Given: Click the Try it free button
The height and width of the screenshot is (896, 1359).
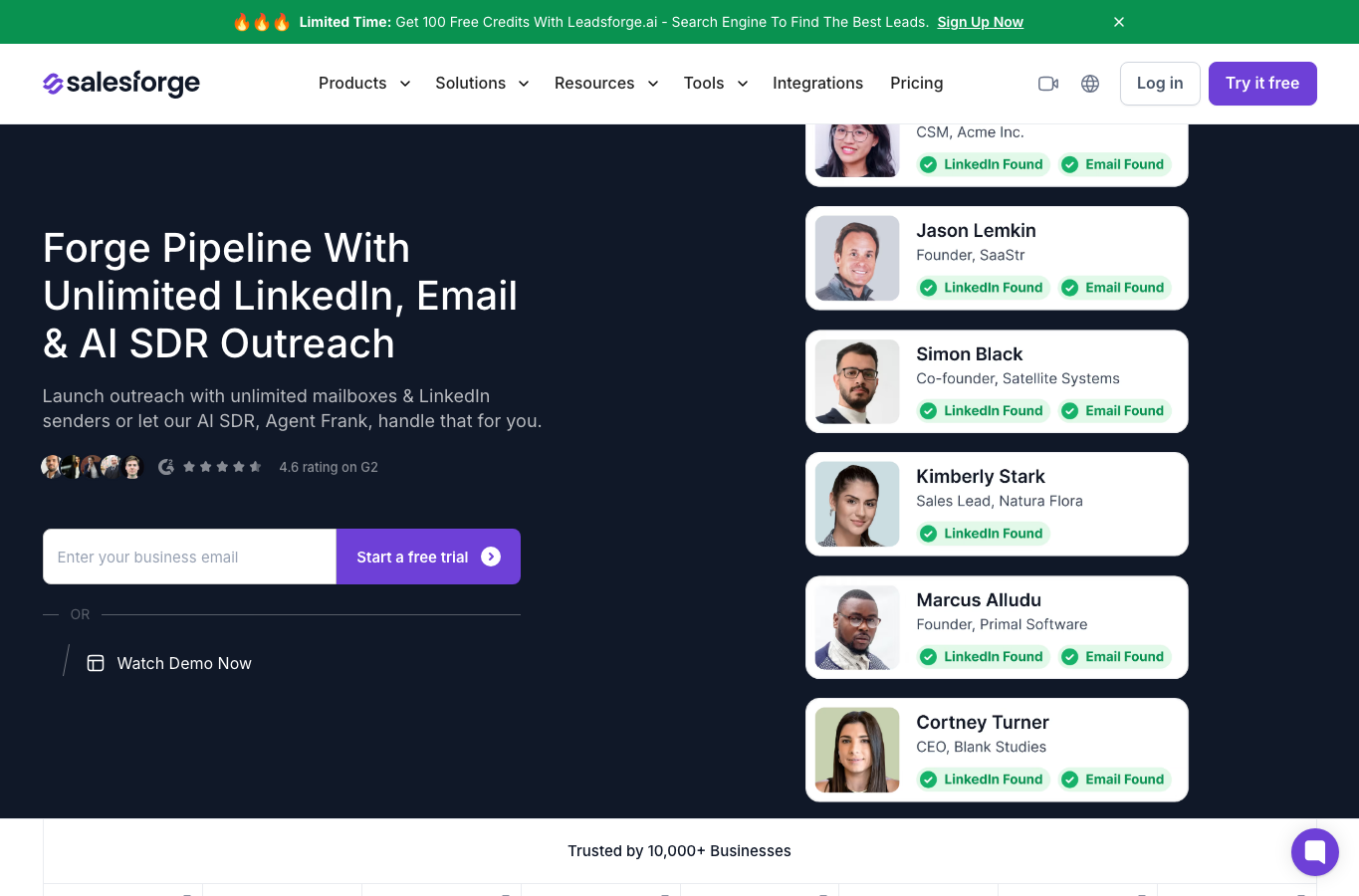Looking at the screenshot, I should (x=1262, y=84).
